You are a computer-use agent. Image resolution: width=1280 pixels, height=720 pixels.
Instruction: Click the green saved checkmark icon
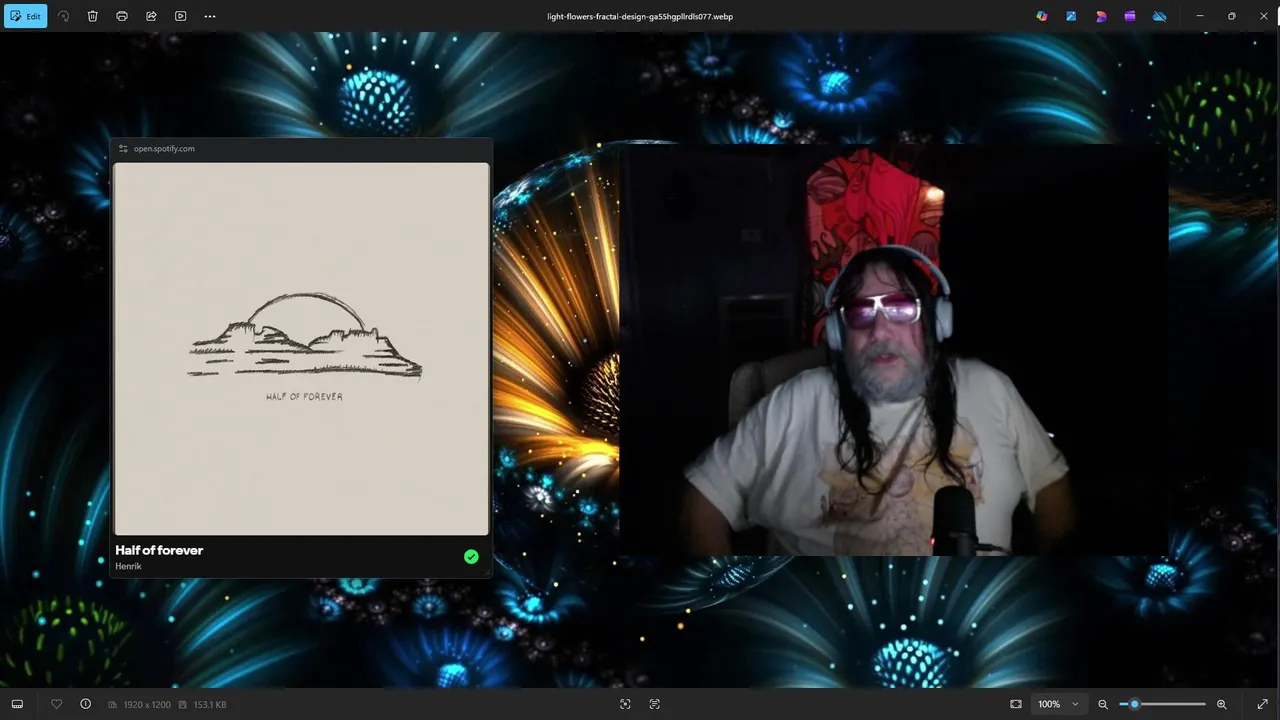(x=471, y=557)
